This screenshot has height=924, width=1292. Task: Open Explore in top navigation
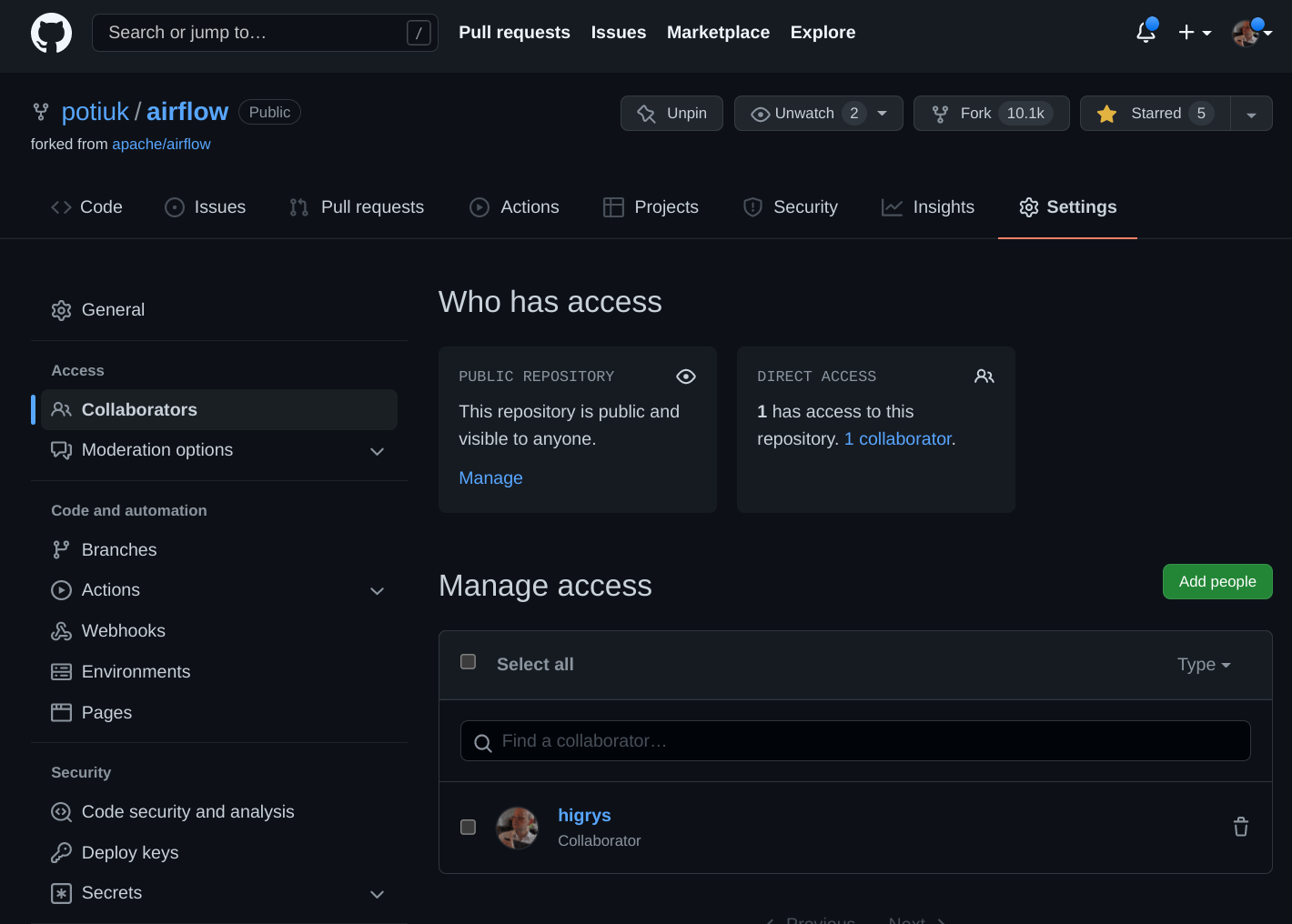823,33
